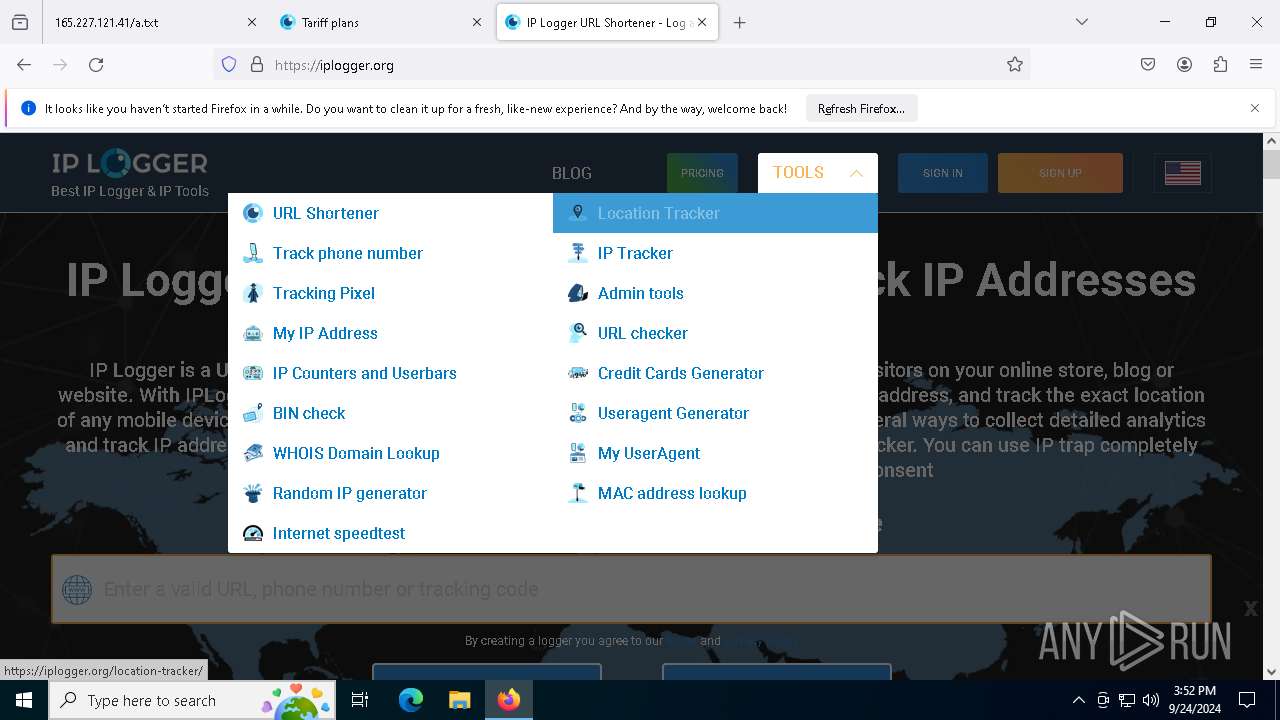The image size is (1280, 720).
Task: Click the Random IP generator icon
Action: click(253, 493)
